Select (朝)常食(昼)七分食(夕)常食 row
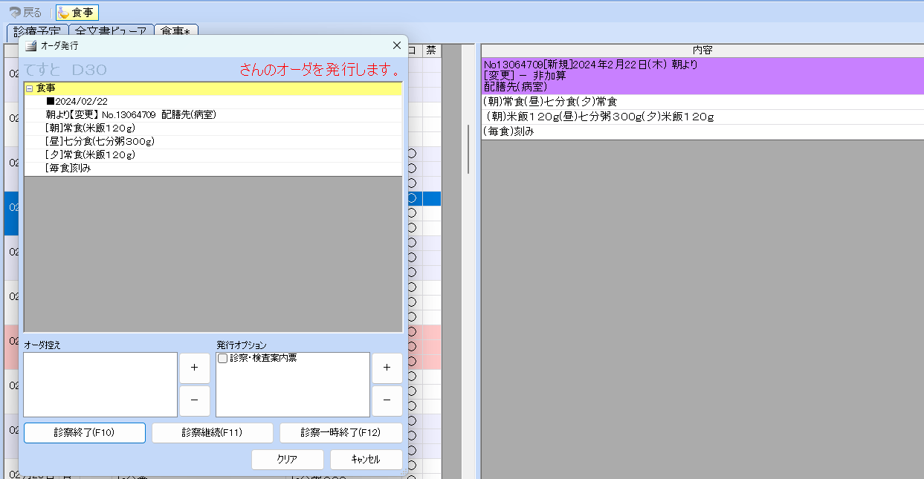 [x=702, y=101]
